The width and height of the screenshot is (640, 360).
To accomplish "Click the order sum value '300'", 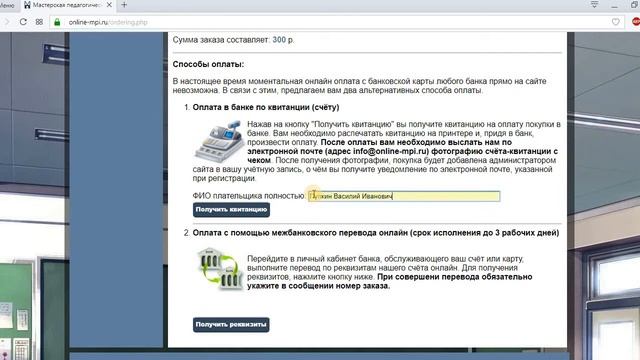I will pos(279,40).
